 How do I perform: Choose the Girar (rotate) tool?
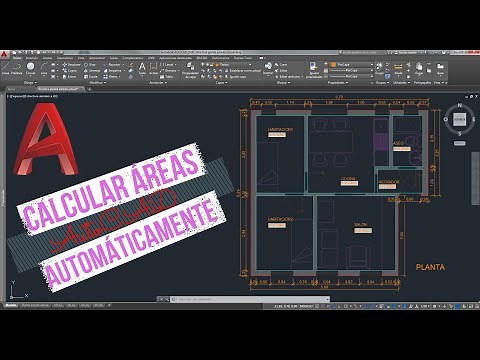(90, 65)
